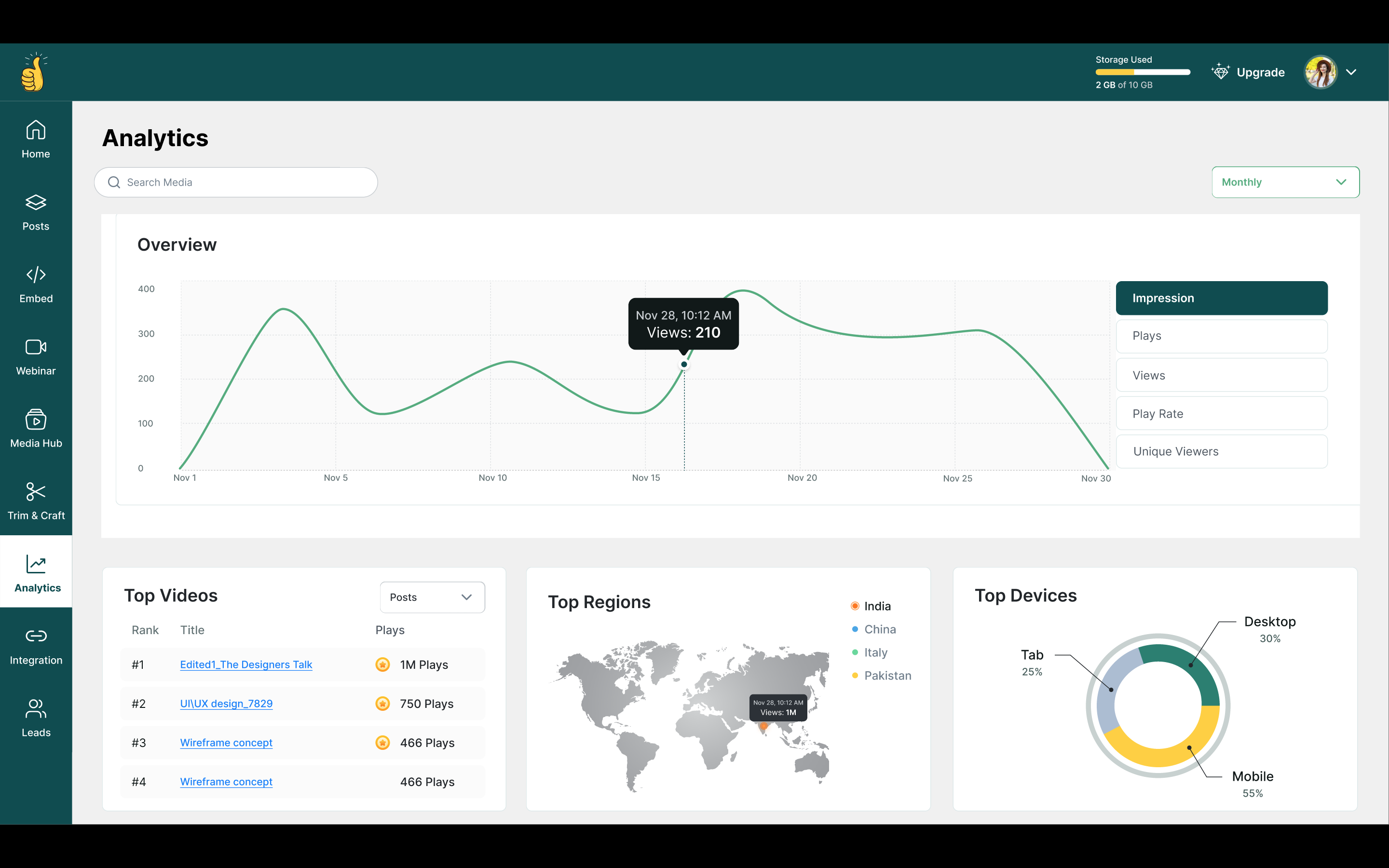Open UI\UX design_7829 video link
This screenshot has height=868, width=1389.
(x=226, y=703)
